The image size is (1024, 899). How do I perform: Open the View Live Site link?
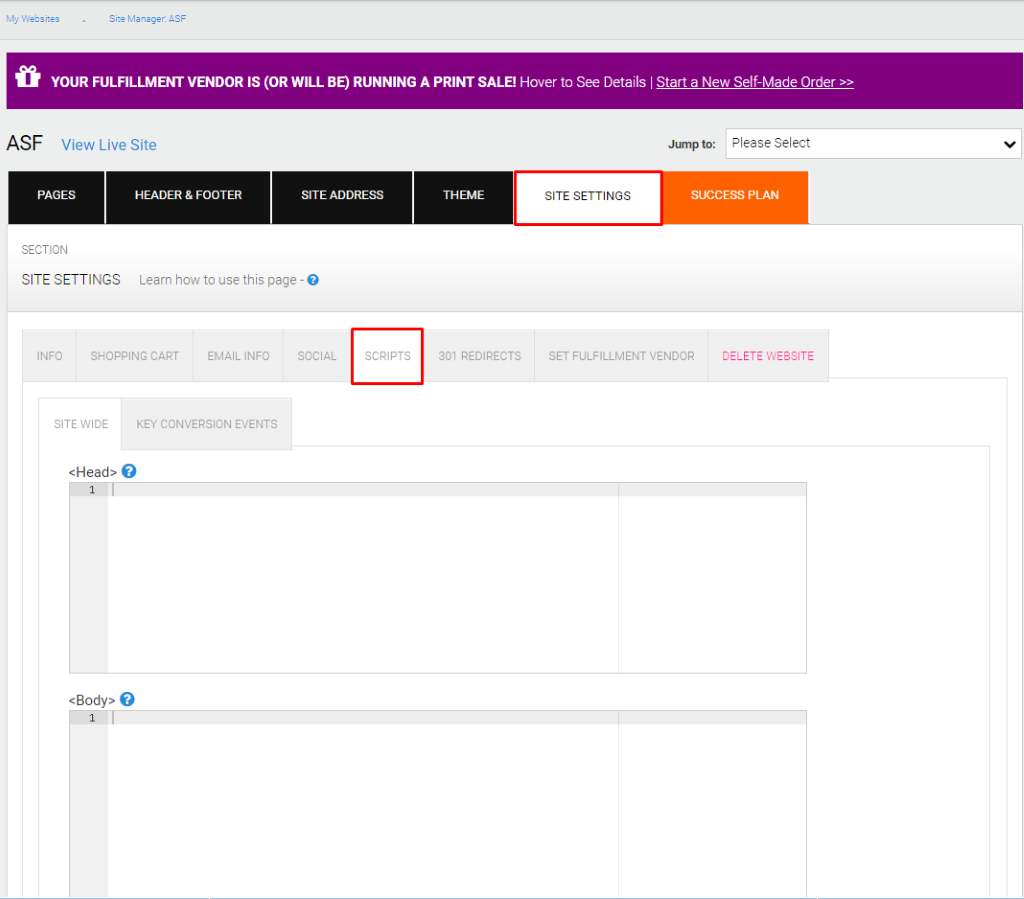pos(108,144)
